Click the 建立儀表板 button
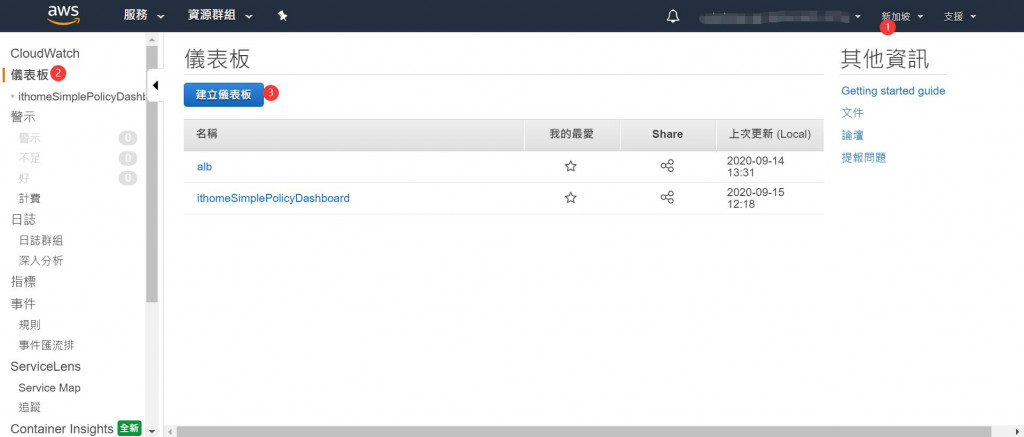 pyautogui.click(x=223, y=94)
